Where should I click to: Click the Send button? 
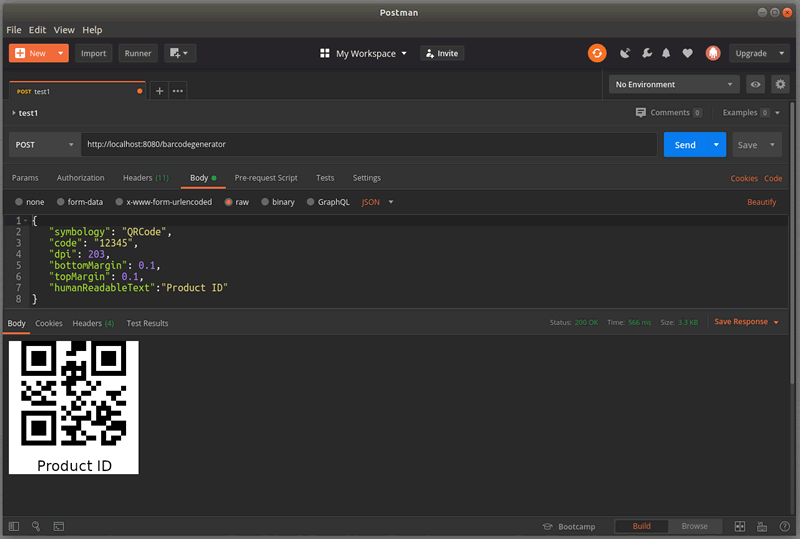685,145
